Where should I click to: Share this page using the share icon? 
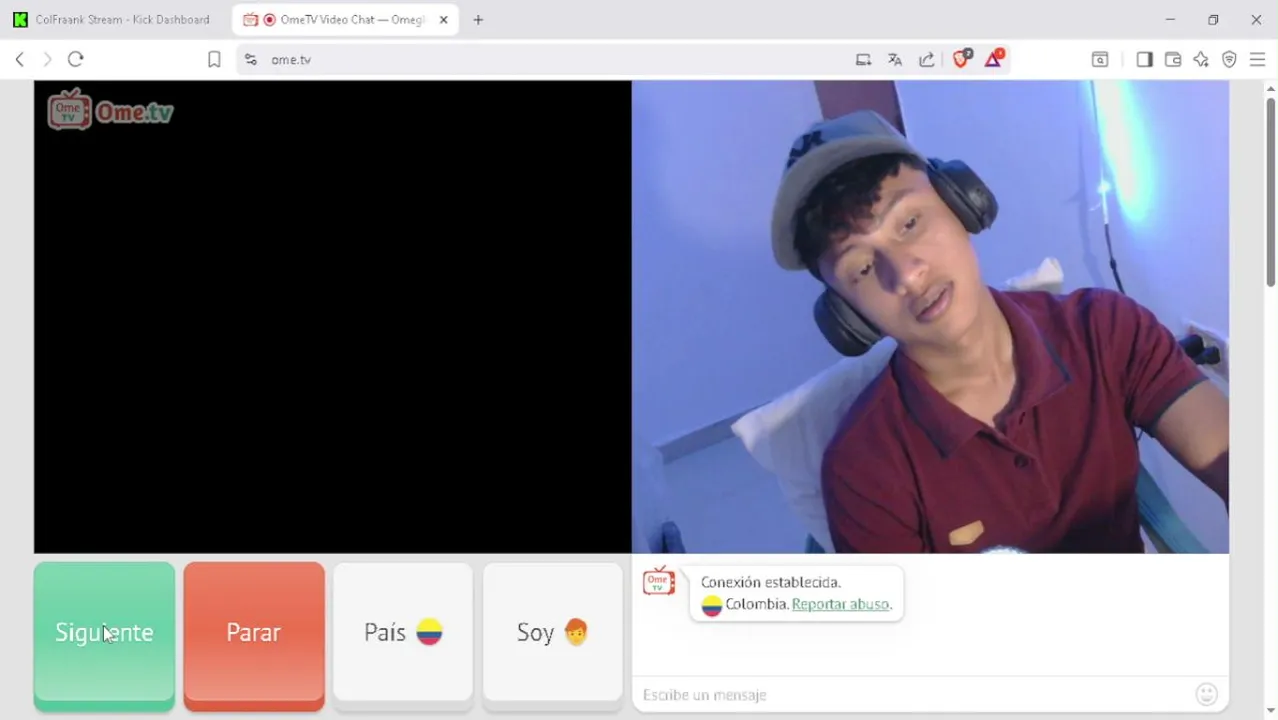click(927, 60)
